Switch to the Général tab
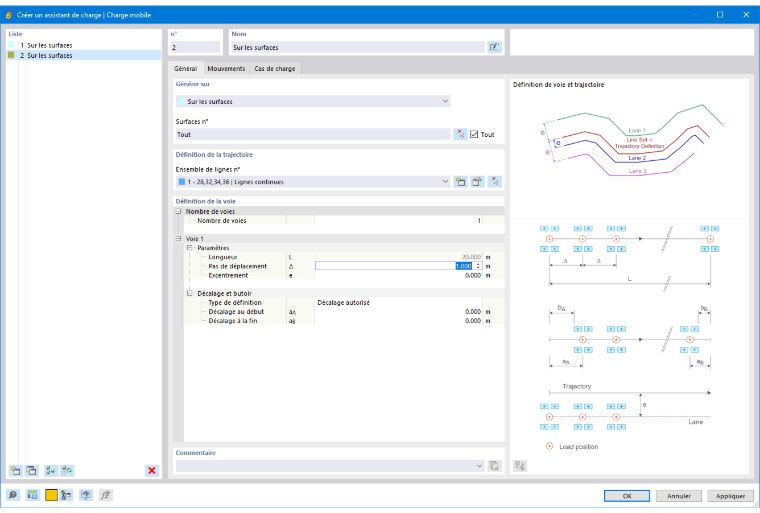 pyautogui.click(x=186, y=68)
